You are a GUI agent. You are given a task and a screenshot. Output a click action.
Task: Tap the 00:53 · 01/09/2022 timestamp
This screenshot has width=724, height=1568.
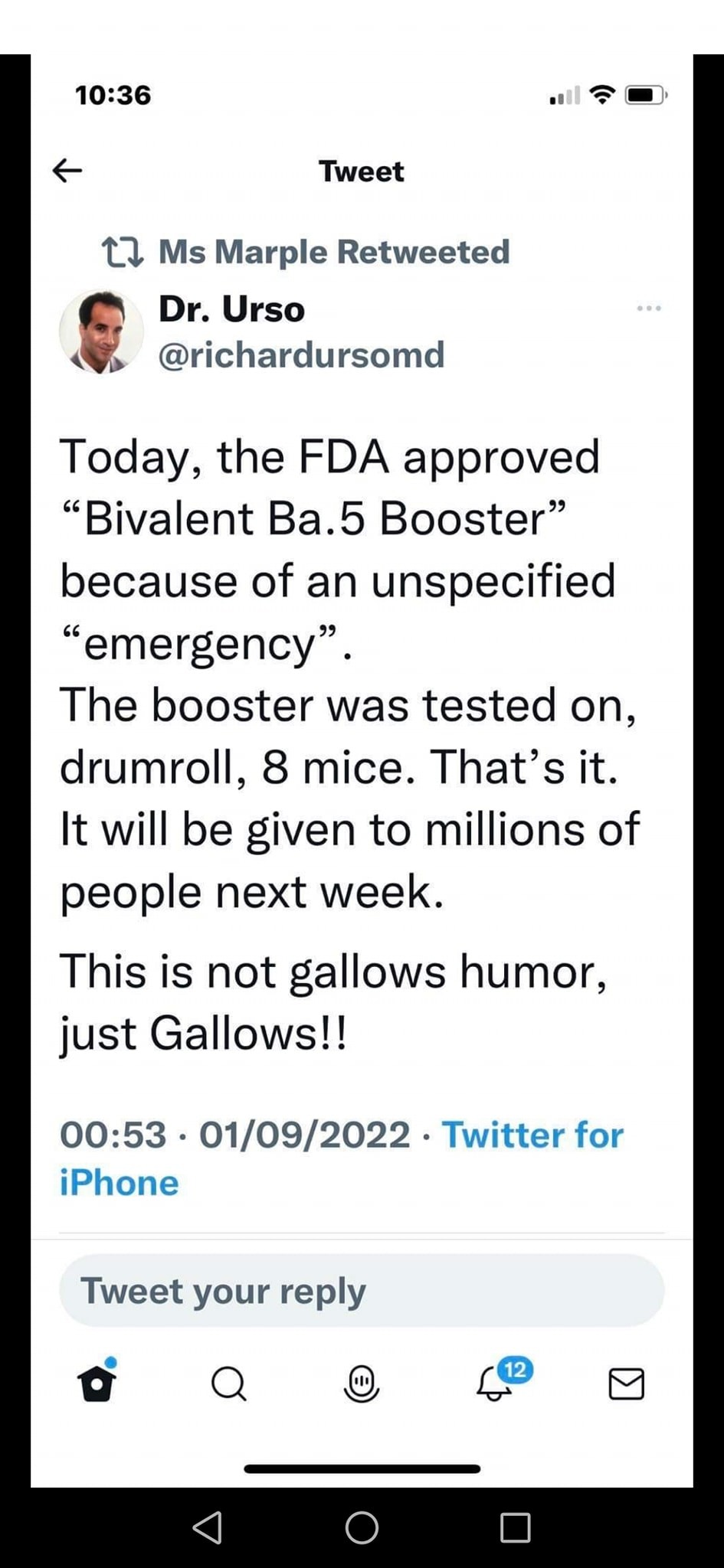(x=235, y=1135)
